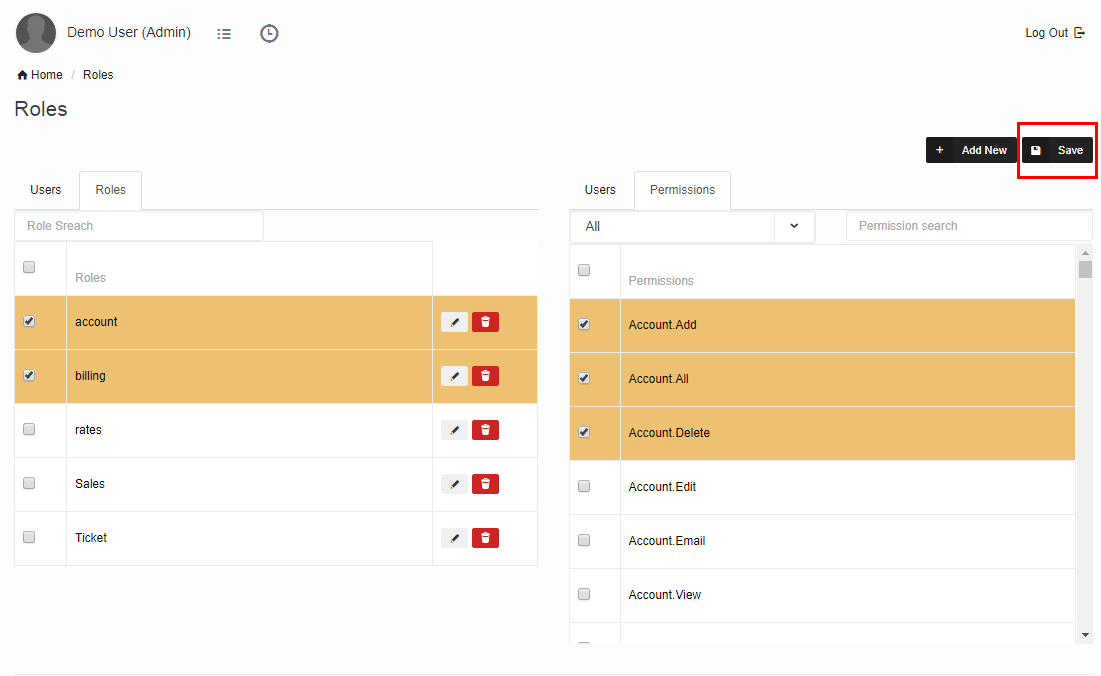Focus the Permission search field

click(968, 226)
